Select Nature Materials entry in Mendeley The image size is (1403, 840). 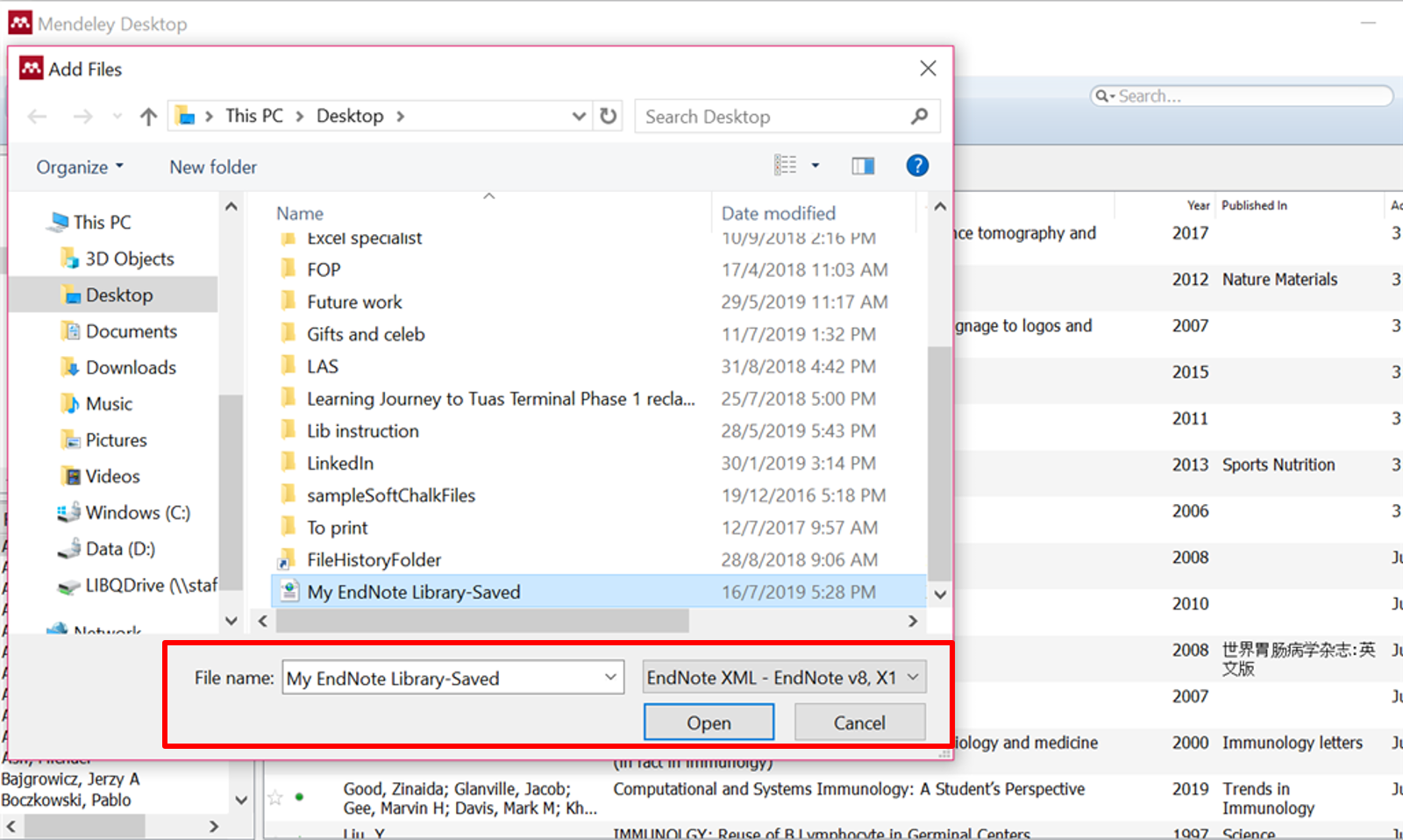(x=1279, y=280)
